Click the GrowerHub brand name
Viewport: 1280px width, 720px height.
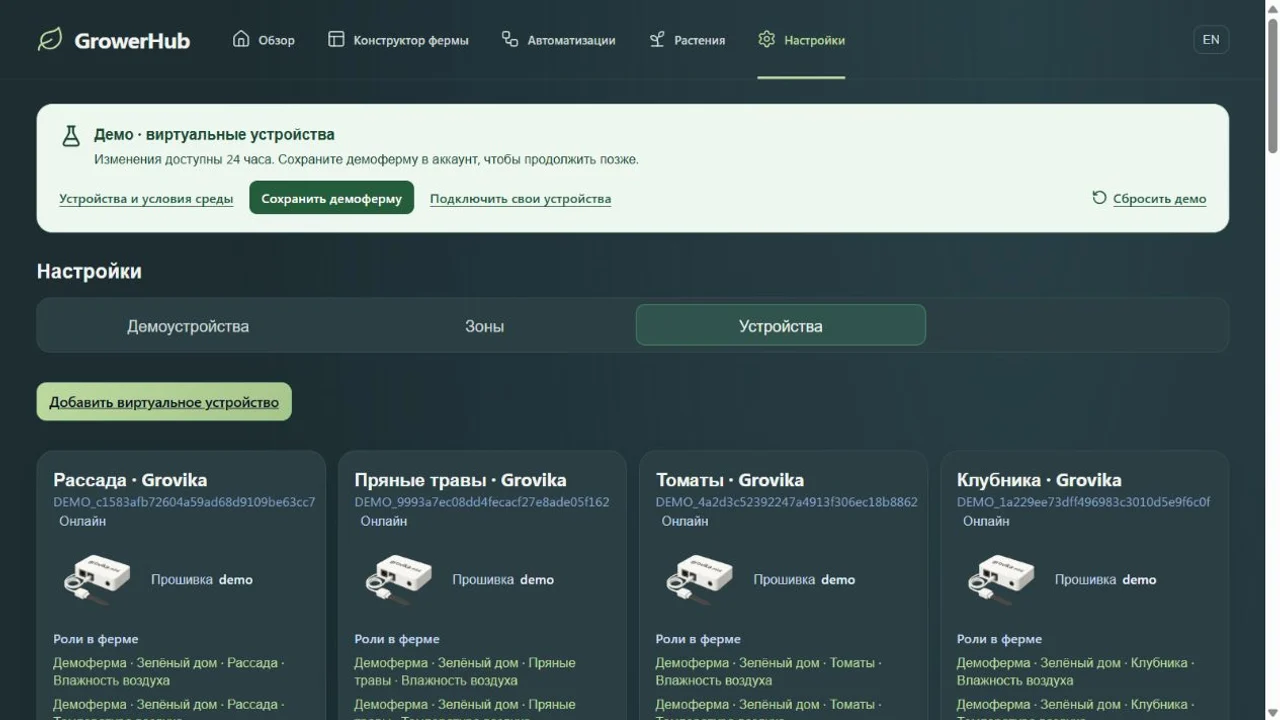point(132,40)
